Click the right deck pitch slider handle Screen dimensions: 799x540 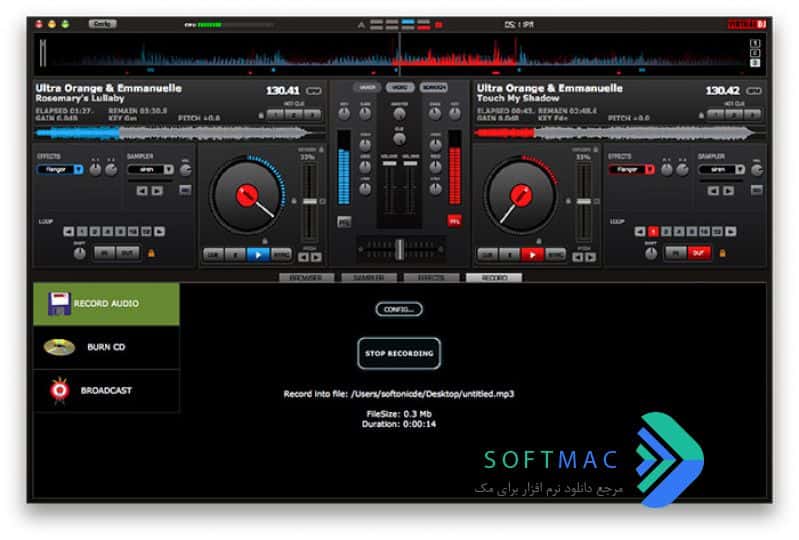tap(583, 202)
